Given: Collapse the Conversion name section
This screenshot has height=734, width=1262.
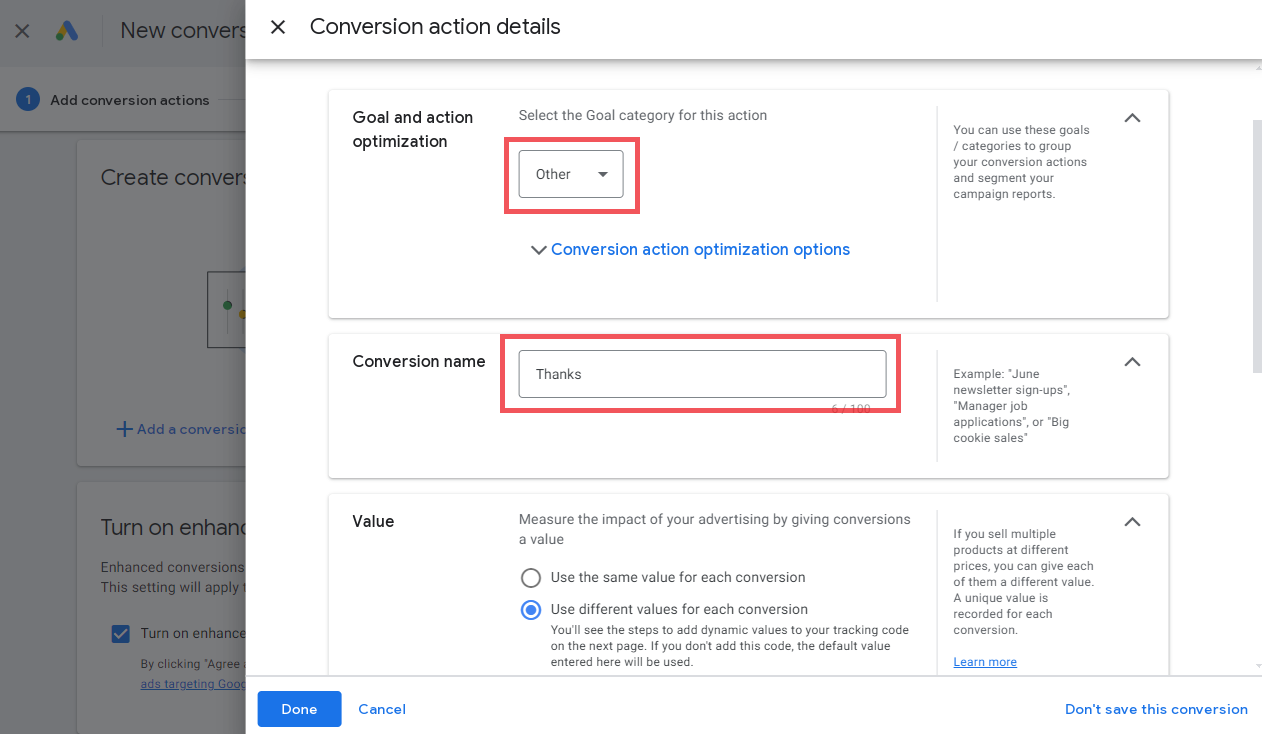Looking at the screenshot, I should coord(1132,362).
